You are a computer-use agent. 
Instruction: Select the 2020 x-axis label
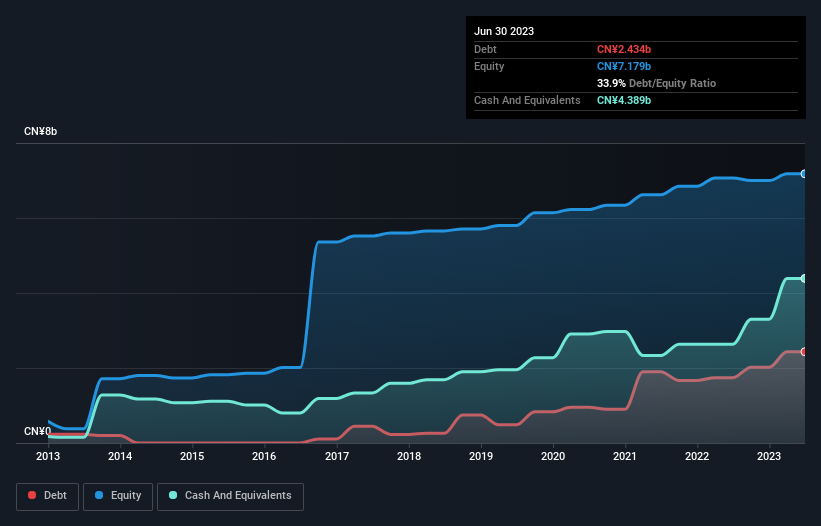pos(553,456)
